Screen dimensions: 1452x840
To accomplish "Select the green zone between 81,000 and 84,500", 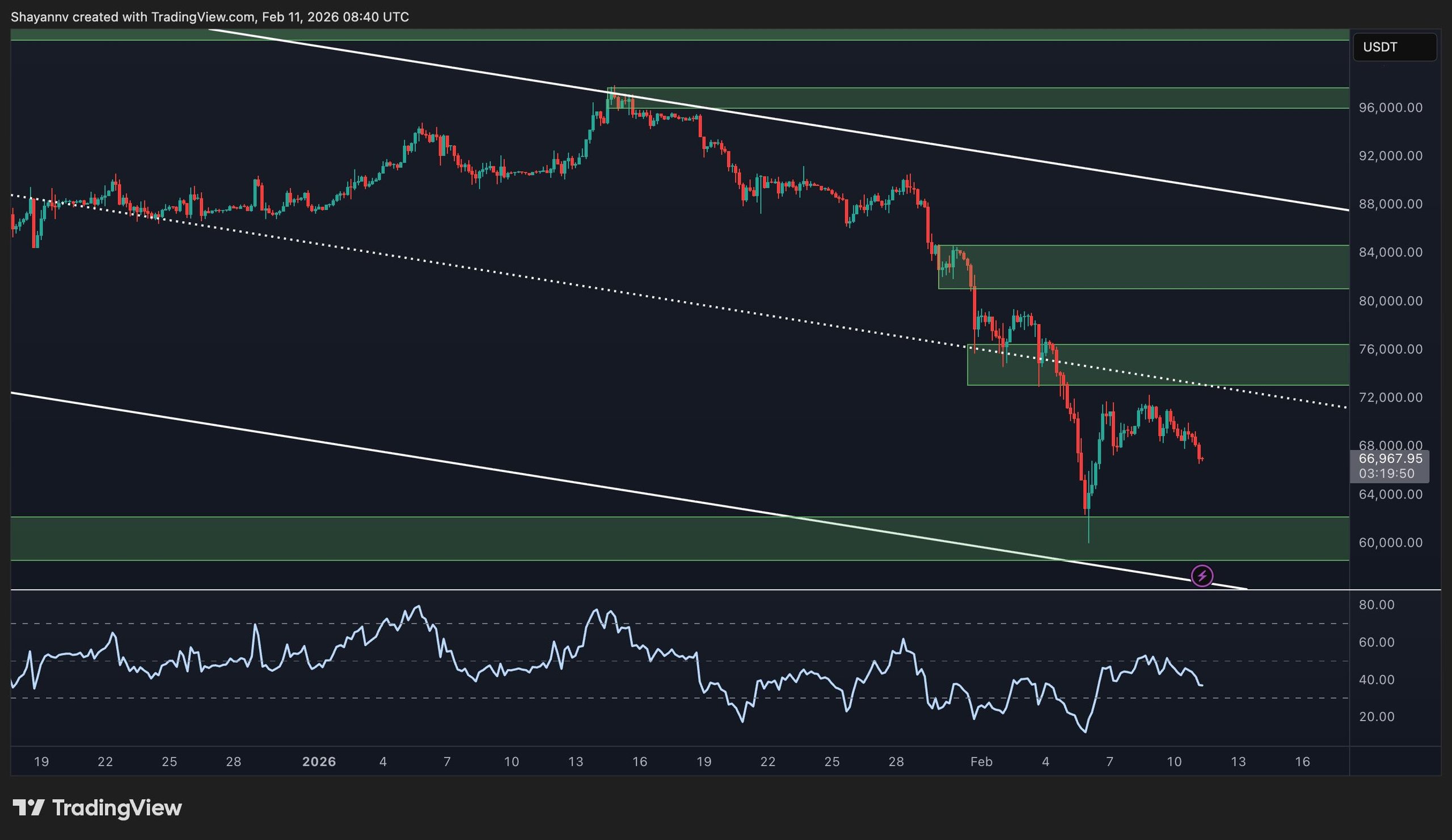I will [1153, 267].
